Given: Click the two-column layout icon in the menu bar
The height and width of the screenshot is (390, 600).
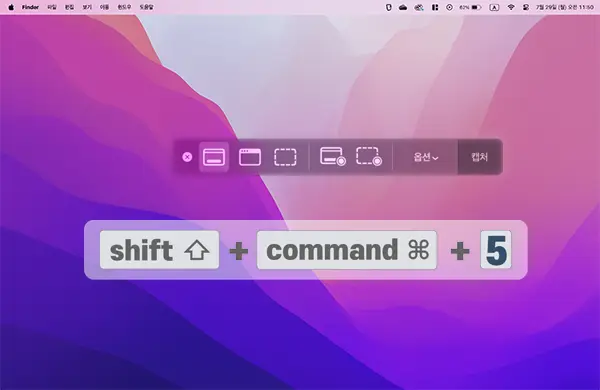Looking at the screenshot, I should tap(435, 7).
